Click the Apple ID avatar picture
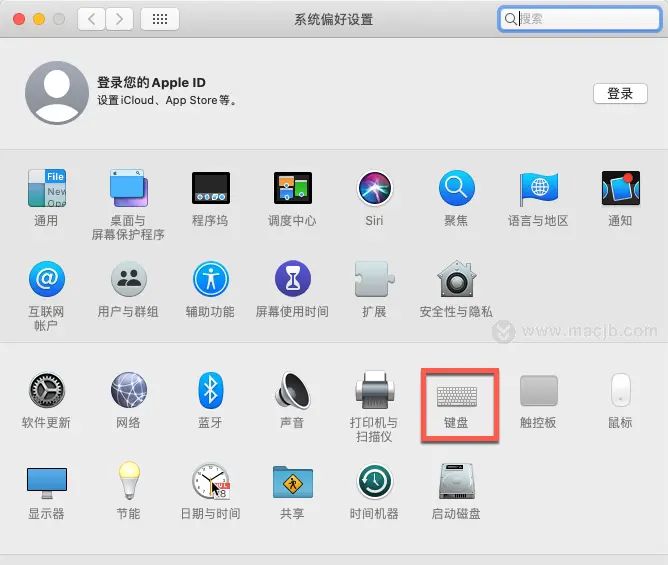The height and width of the screenshot is (565, 668). coord(57,93)
